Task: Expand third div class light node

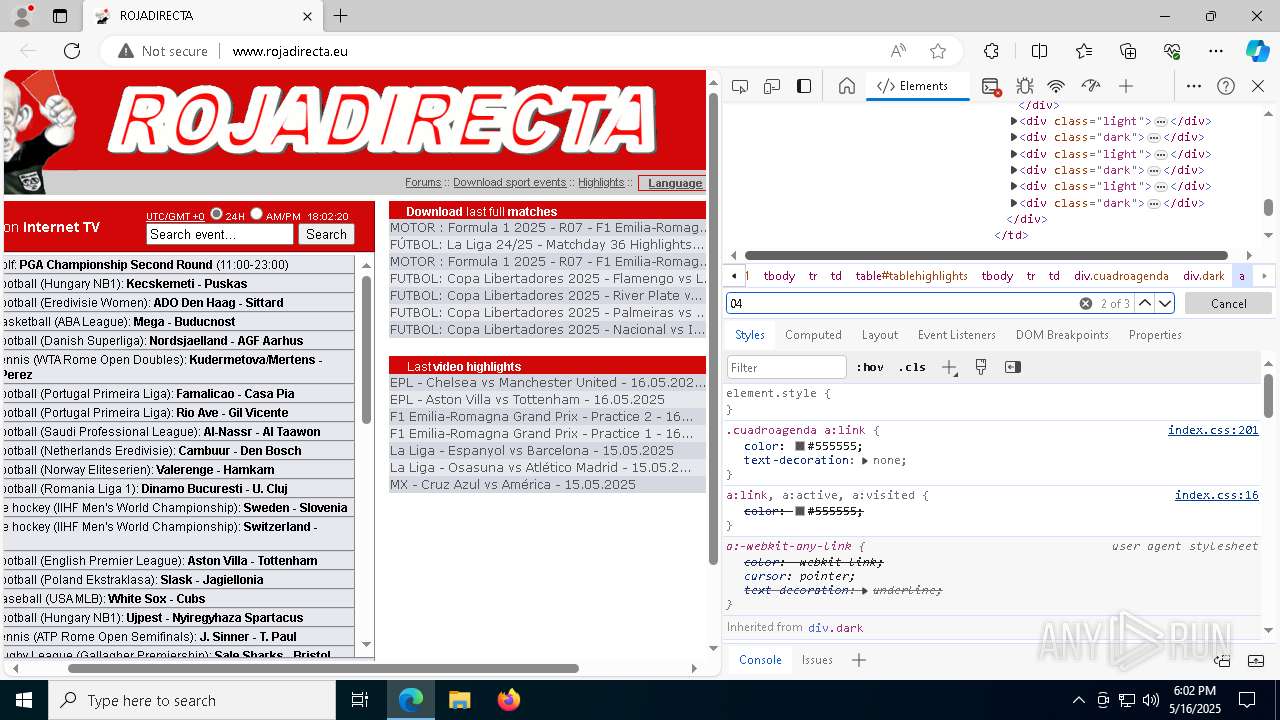Action: [x=1013, y=186]
